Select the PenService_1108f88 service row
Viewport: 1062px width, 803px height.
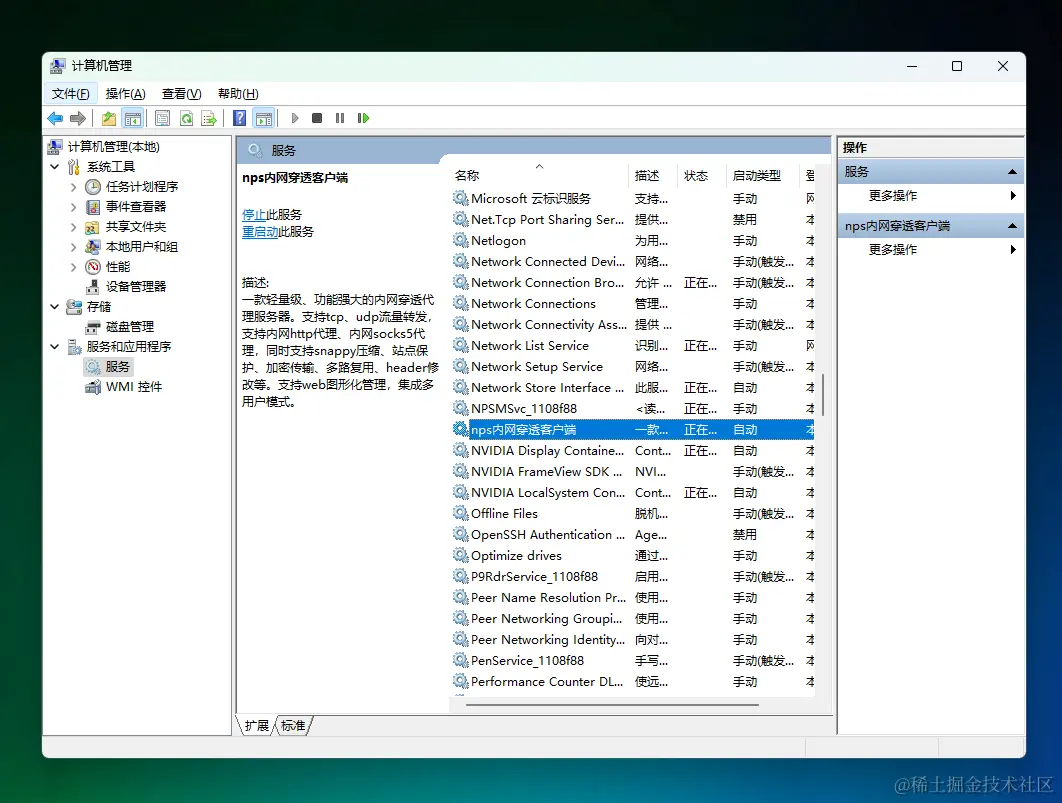tap(633, 661)
